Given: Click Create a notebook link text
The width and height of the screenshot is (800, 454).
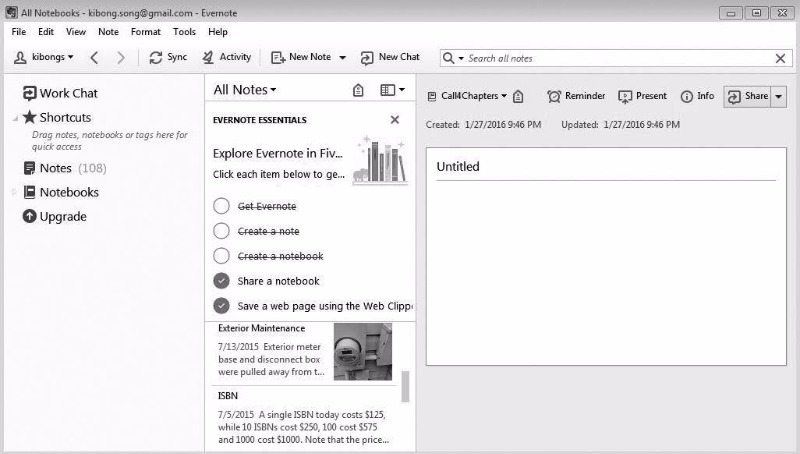Looking at the screenshot, I should point(280,256).
